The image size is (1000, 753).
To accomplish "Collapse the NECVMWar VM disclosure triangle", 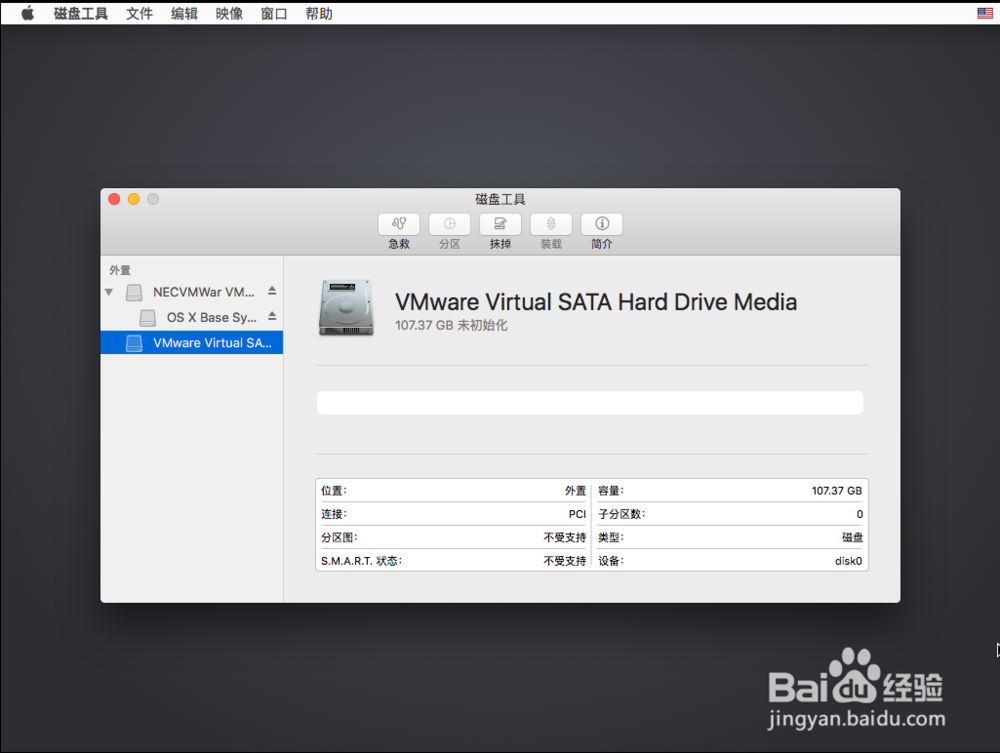I will pos(109,292).
